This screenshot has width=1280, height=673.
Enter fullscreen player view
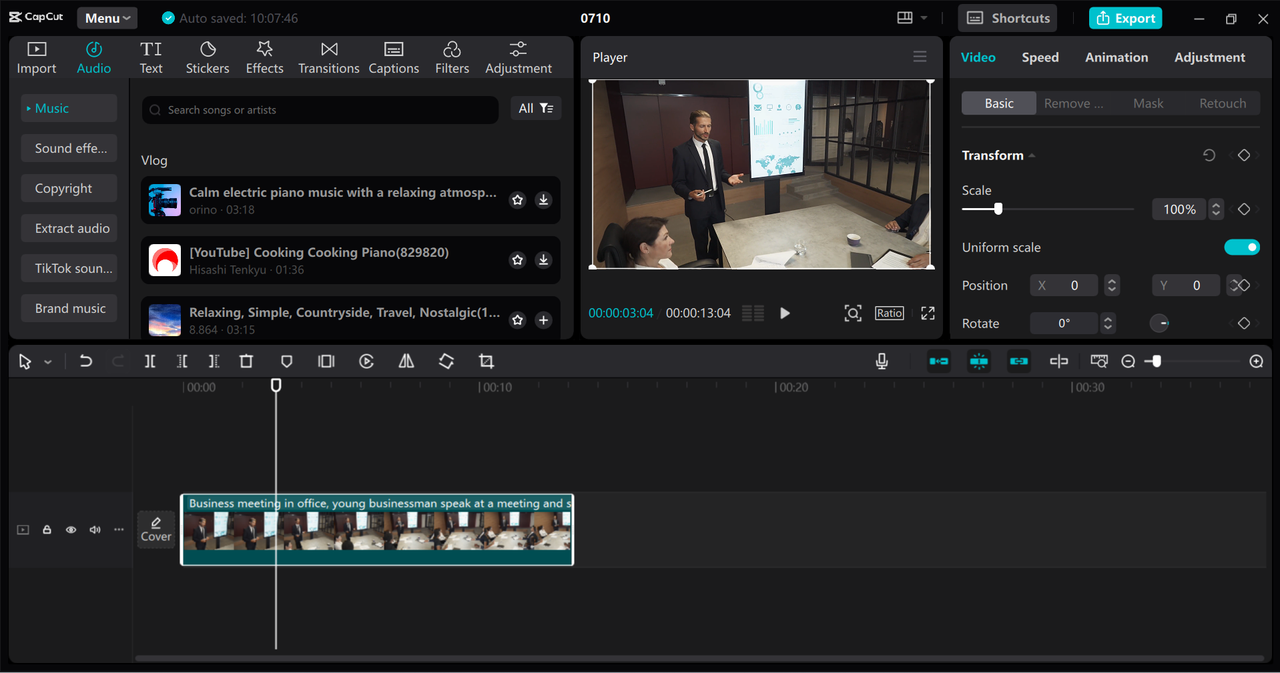928,313
